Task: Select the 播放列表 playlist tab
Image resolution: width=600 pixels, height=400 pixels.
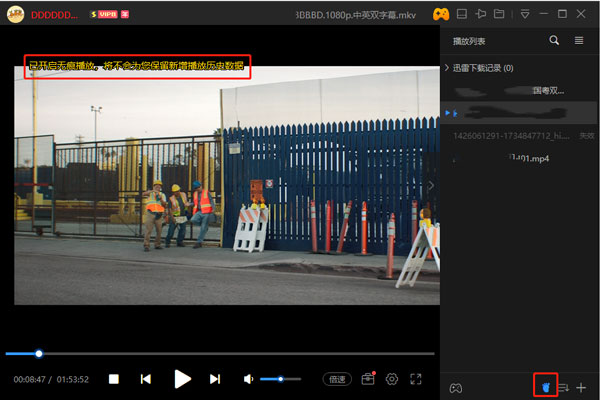Action: (x=469, y=42)
